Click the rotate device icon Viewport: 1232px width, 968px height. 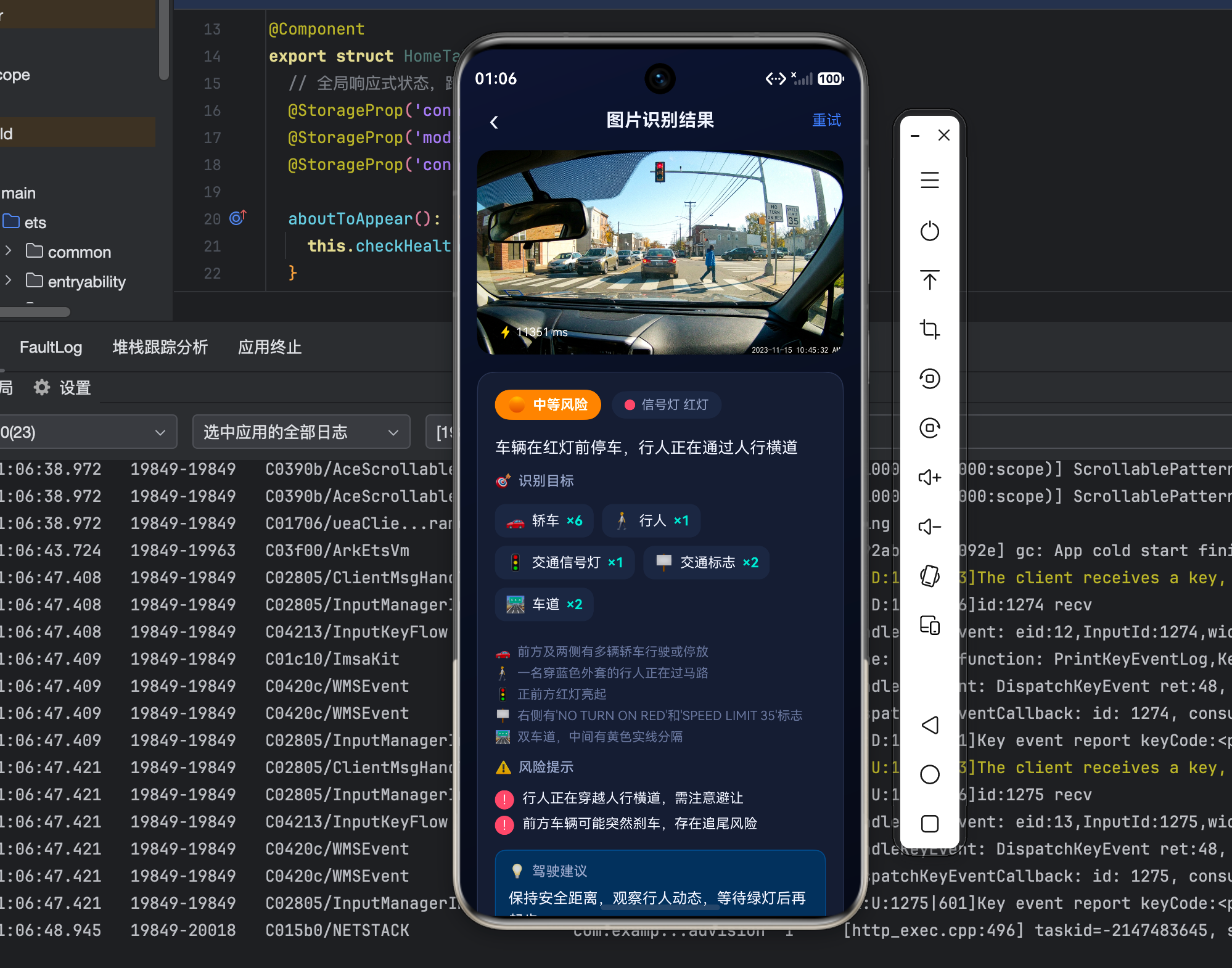tap(930, 576)
